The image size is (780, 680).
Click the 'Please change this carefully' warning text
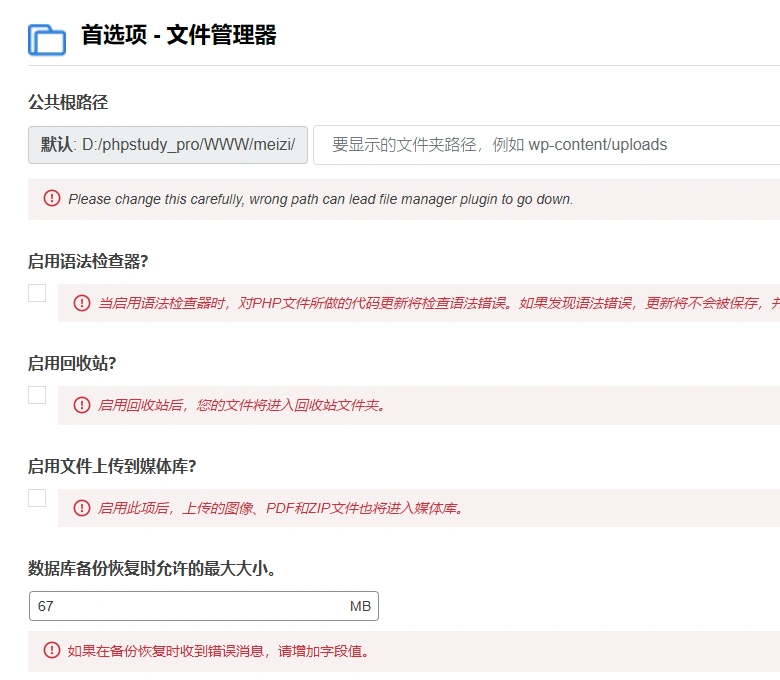tap(321, 199)
